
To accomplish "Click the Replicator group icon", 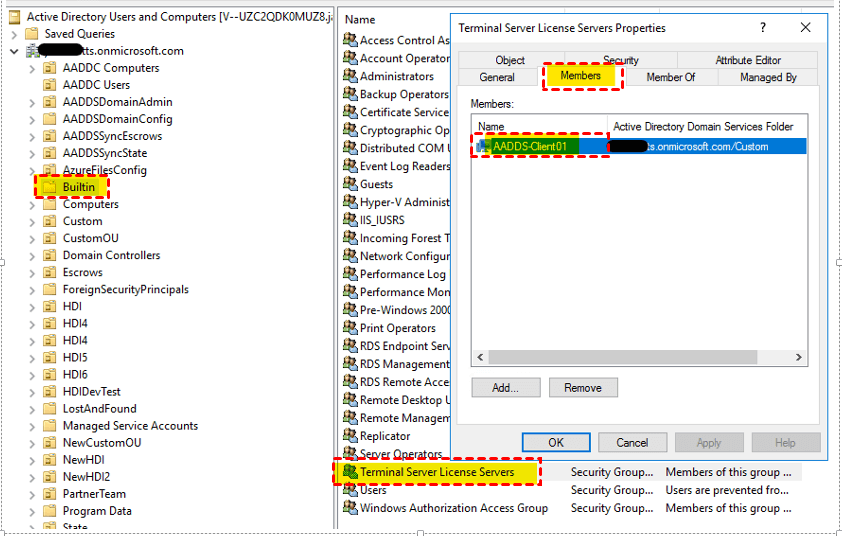I will tap(350, 435).
